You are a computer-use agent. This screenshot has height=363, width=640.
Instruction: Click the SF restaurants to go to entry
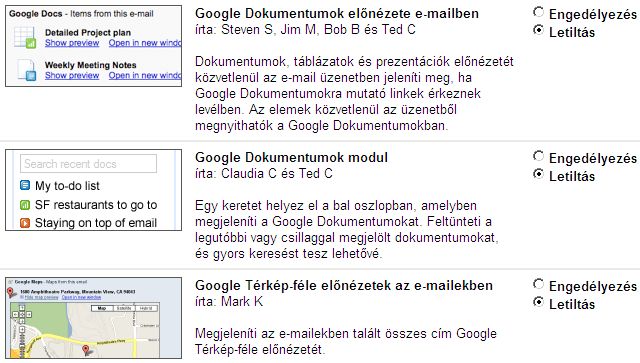coord(96,205)
